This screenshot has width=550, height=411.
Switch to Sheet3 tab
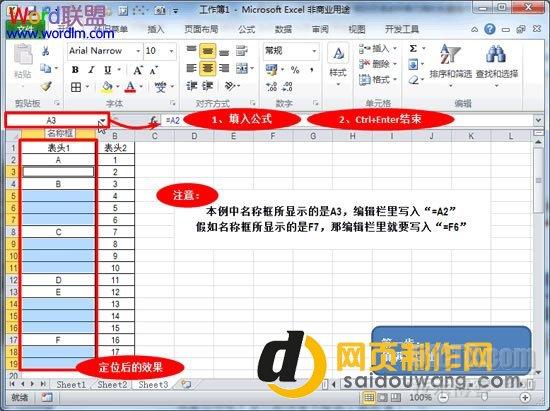(153, 385)
